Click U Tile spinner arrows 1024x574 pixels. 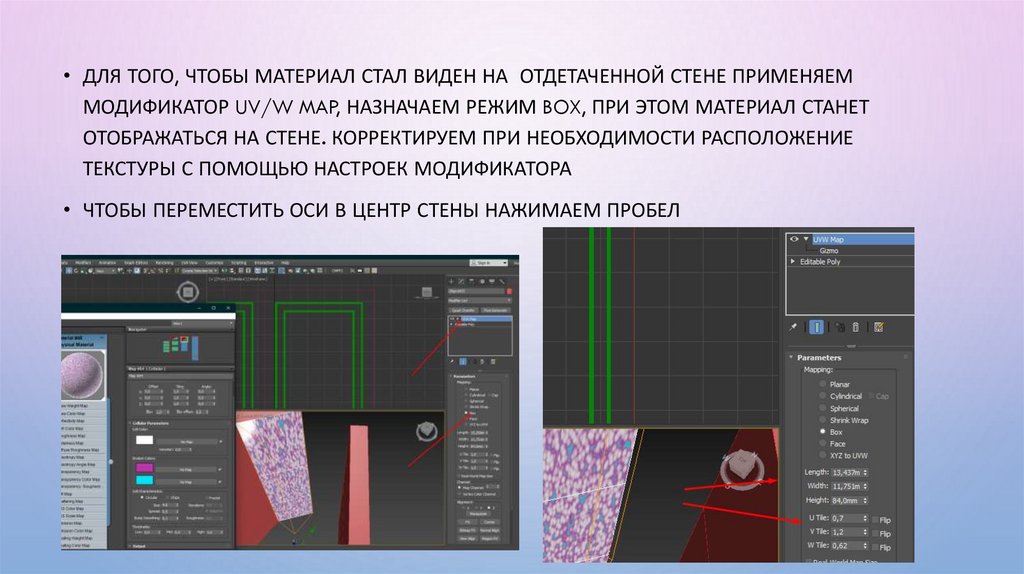point(866,518)
